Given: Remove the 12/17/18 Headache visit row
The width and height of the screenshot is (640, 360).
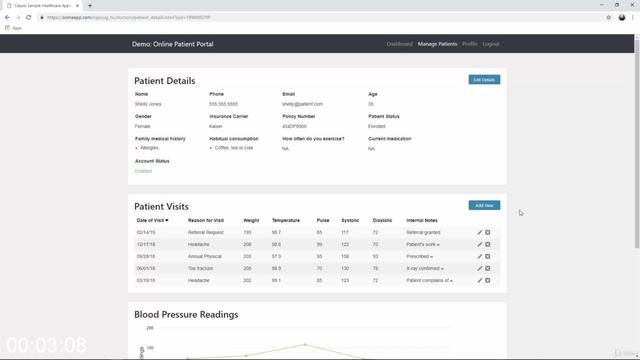Looking at the screenshot, I should (487, 244).
